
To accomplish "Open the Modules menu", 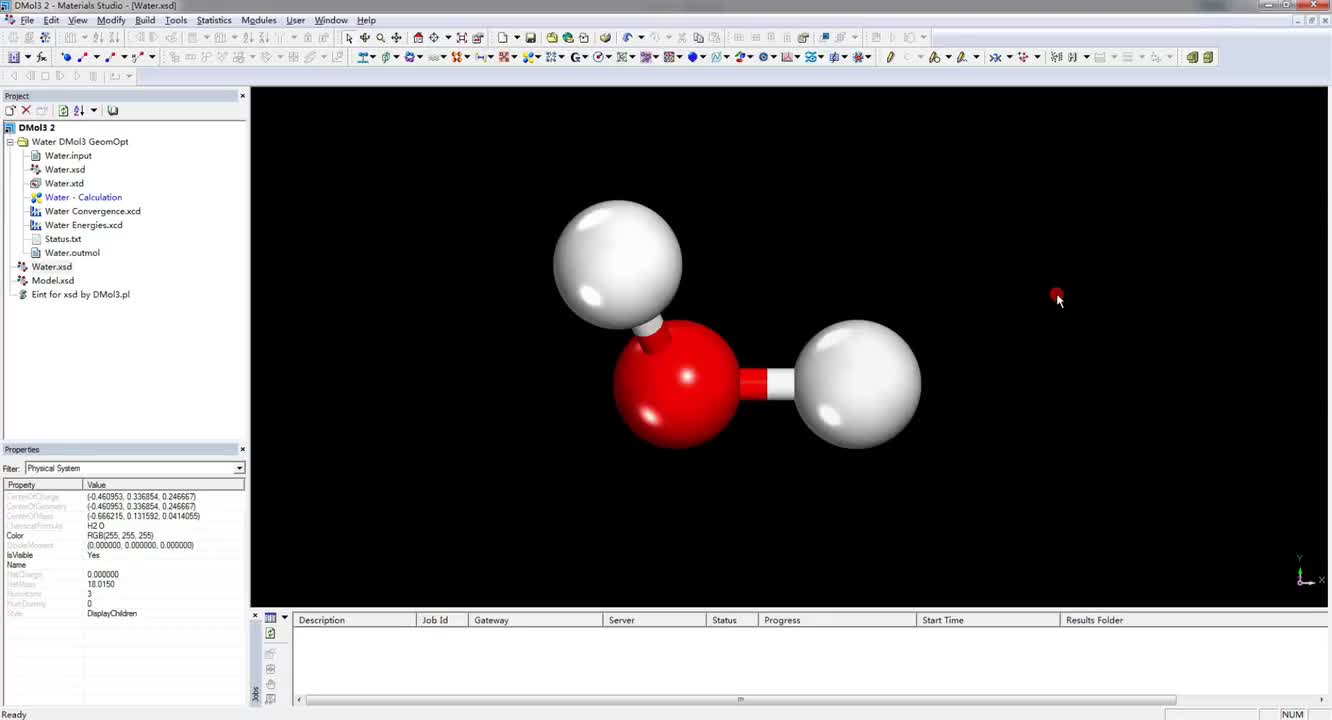I will coord(259,20).
